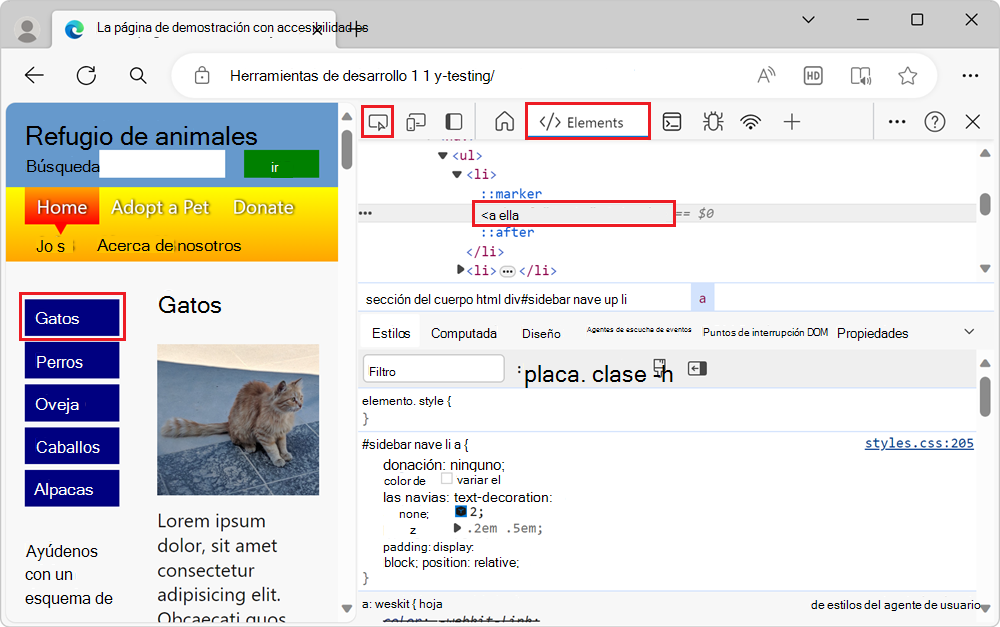The image size is (1000, 627).
Task: Click the Perros sidebar link
Action: [72, 361]
